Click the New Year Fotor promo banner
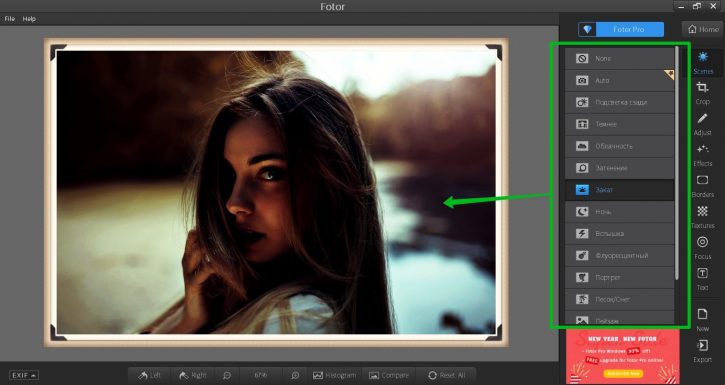 tap(622, 356)
